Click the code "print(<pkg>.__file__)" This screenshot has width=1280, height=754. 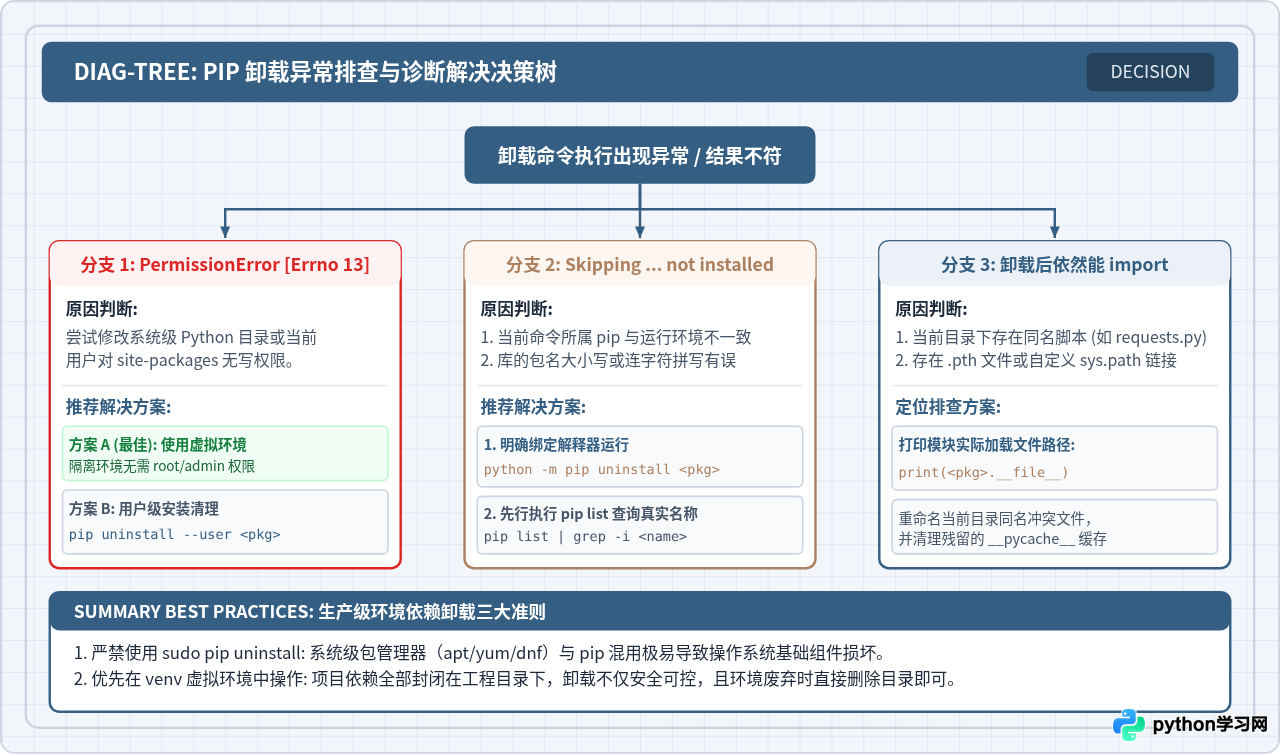[x=984, y=472]
